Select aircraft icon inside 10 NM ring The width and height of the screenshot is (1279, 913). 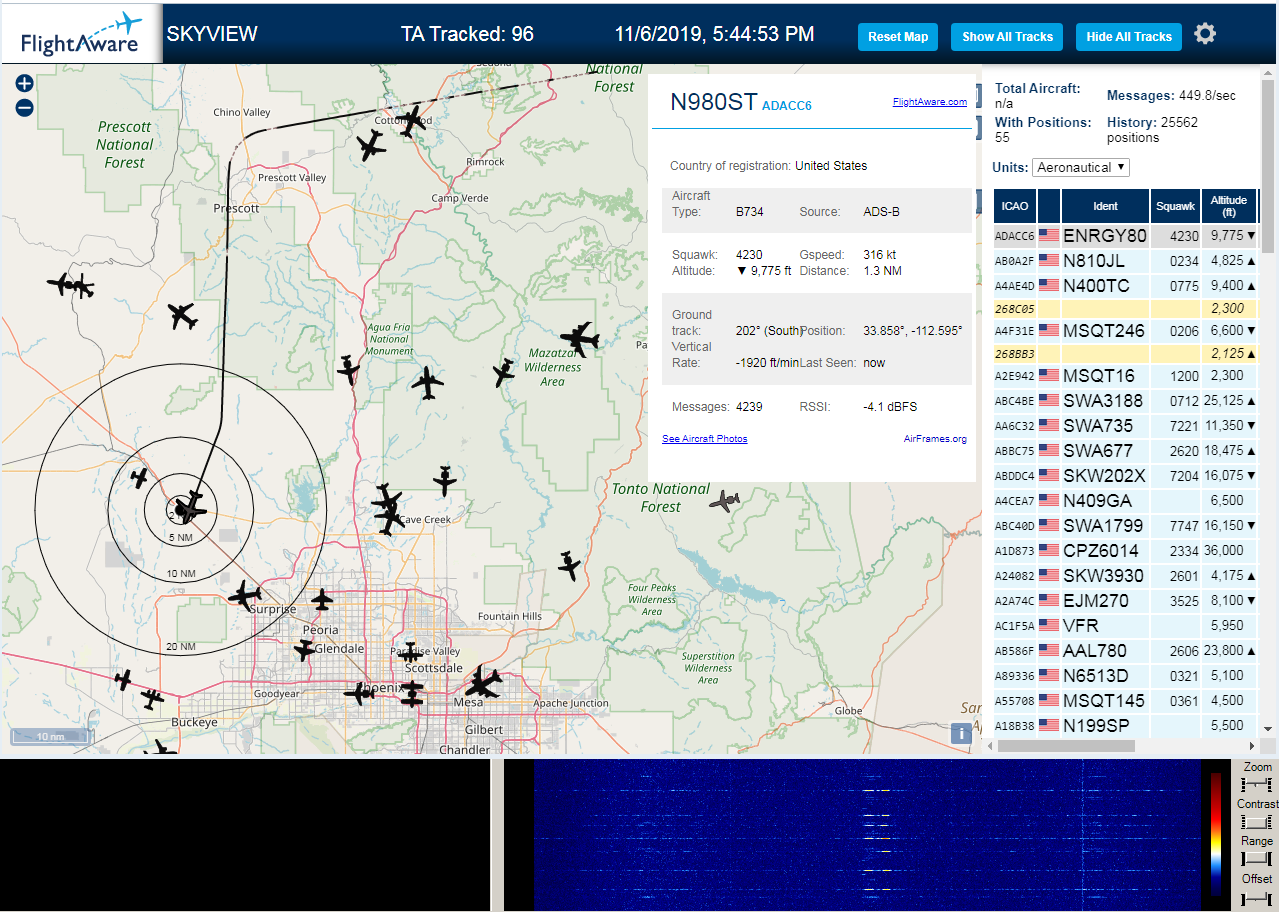139,478
